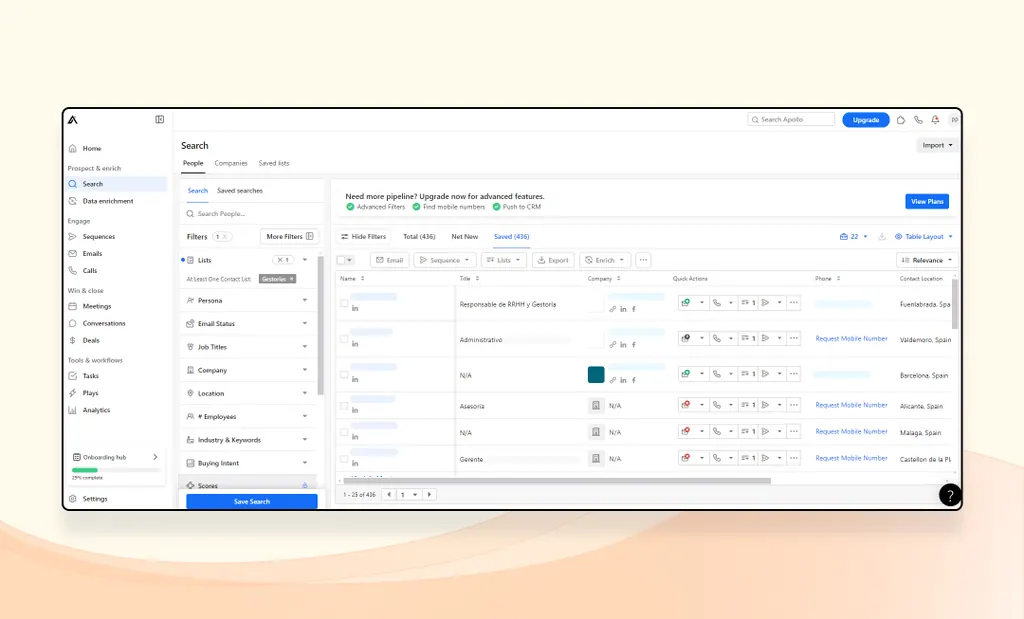The height and width of the screenshot is (619, 1024).
Task: Check the Asesoria row checkbox
Action: click(344, 405)
